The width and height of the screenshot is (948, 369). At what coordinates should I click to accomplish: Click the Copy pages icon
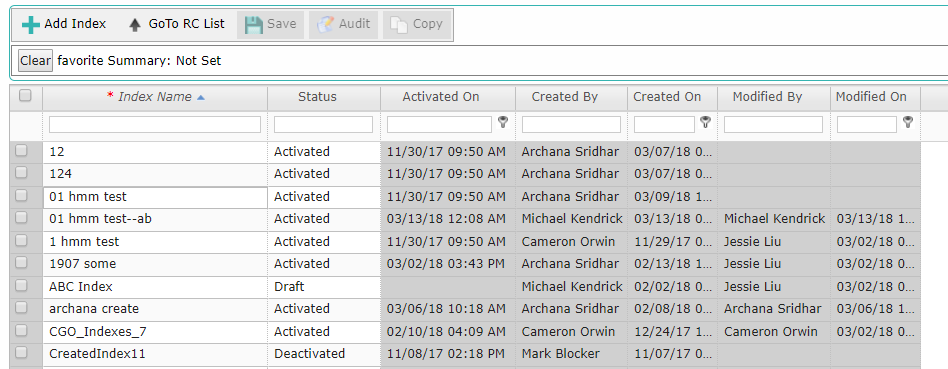point(398,25)
